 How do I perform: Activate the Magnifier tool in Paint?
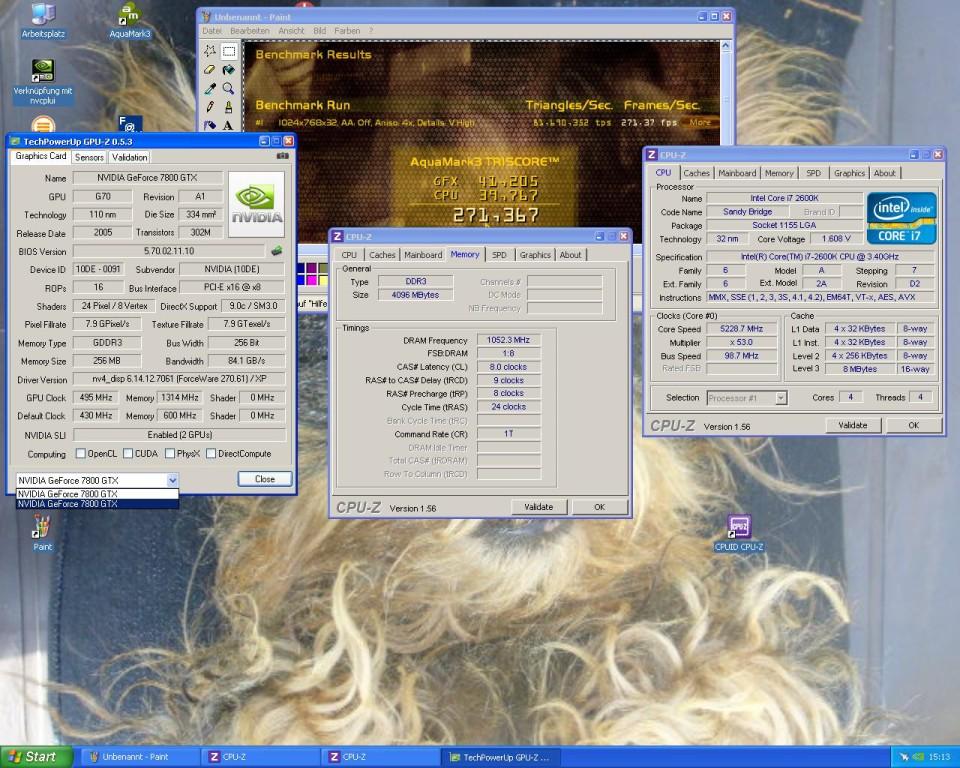[x=228, y=89]
